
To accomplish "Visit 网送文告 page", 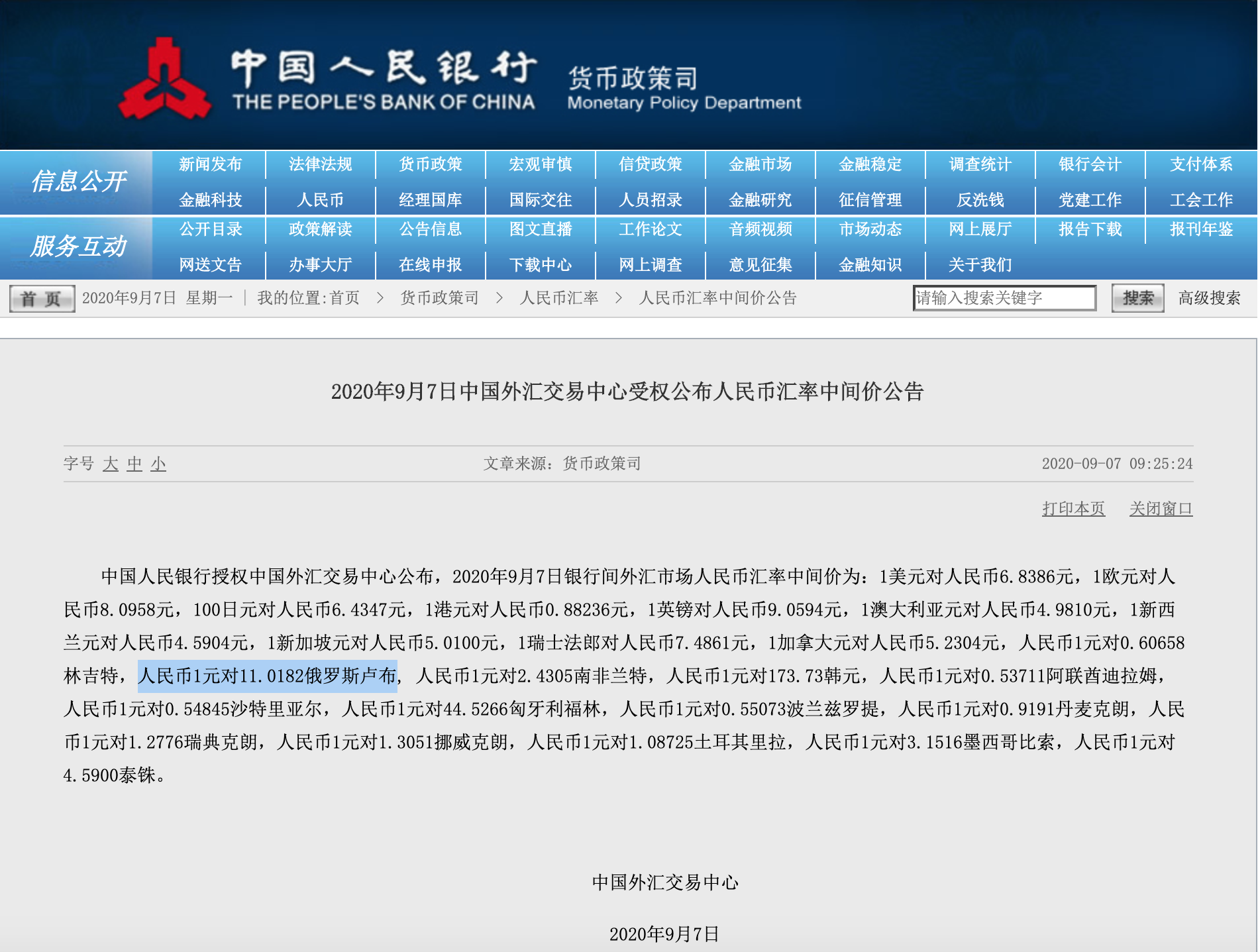I will click(210, 265).
